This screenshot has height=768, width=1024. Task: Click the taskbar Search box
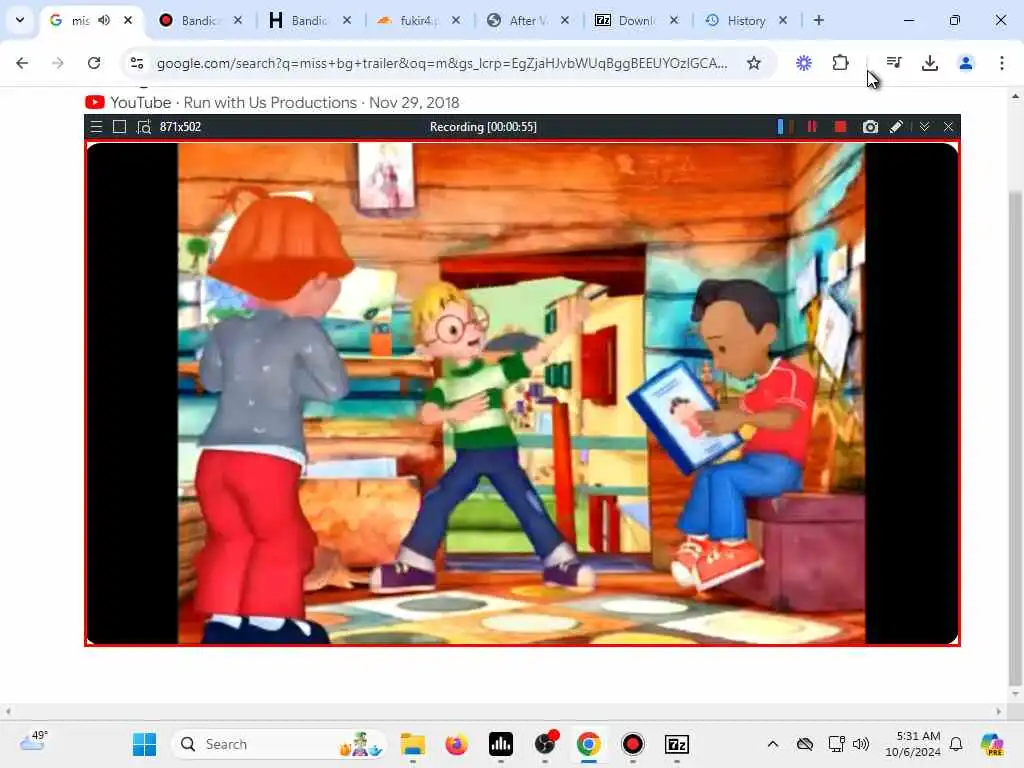point(280,744)
